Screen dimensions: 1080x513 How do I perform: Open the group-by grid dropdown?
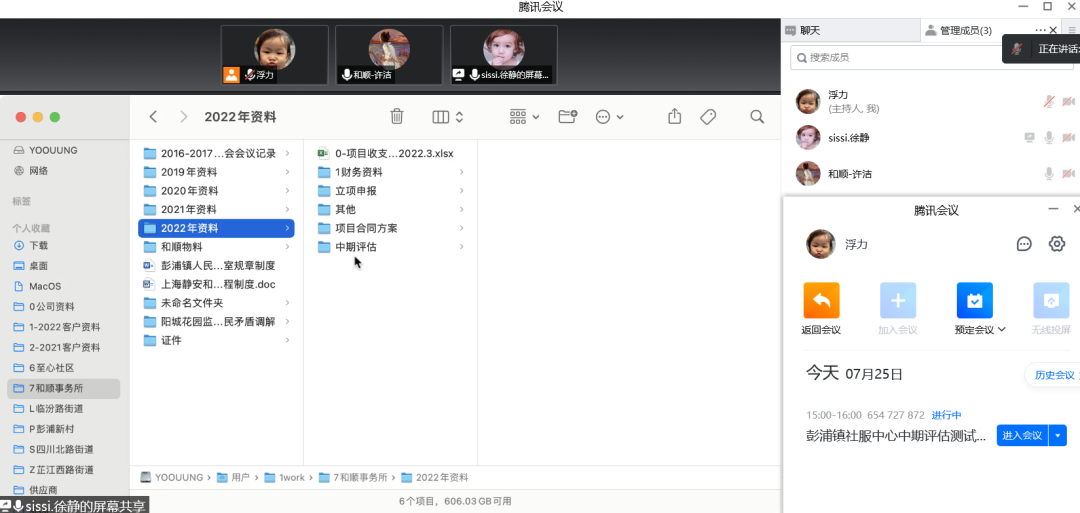pyautogui.click(x=524, y=117)
